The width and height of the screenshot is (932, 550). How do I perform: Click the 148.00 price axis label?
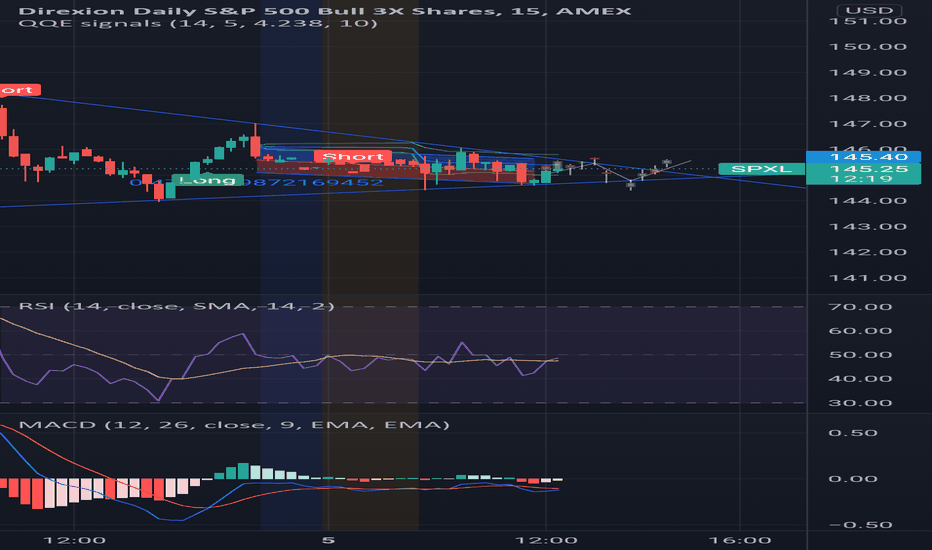click(868, 98)
